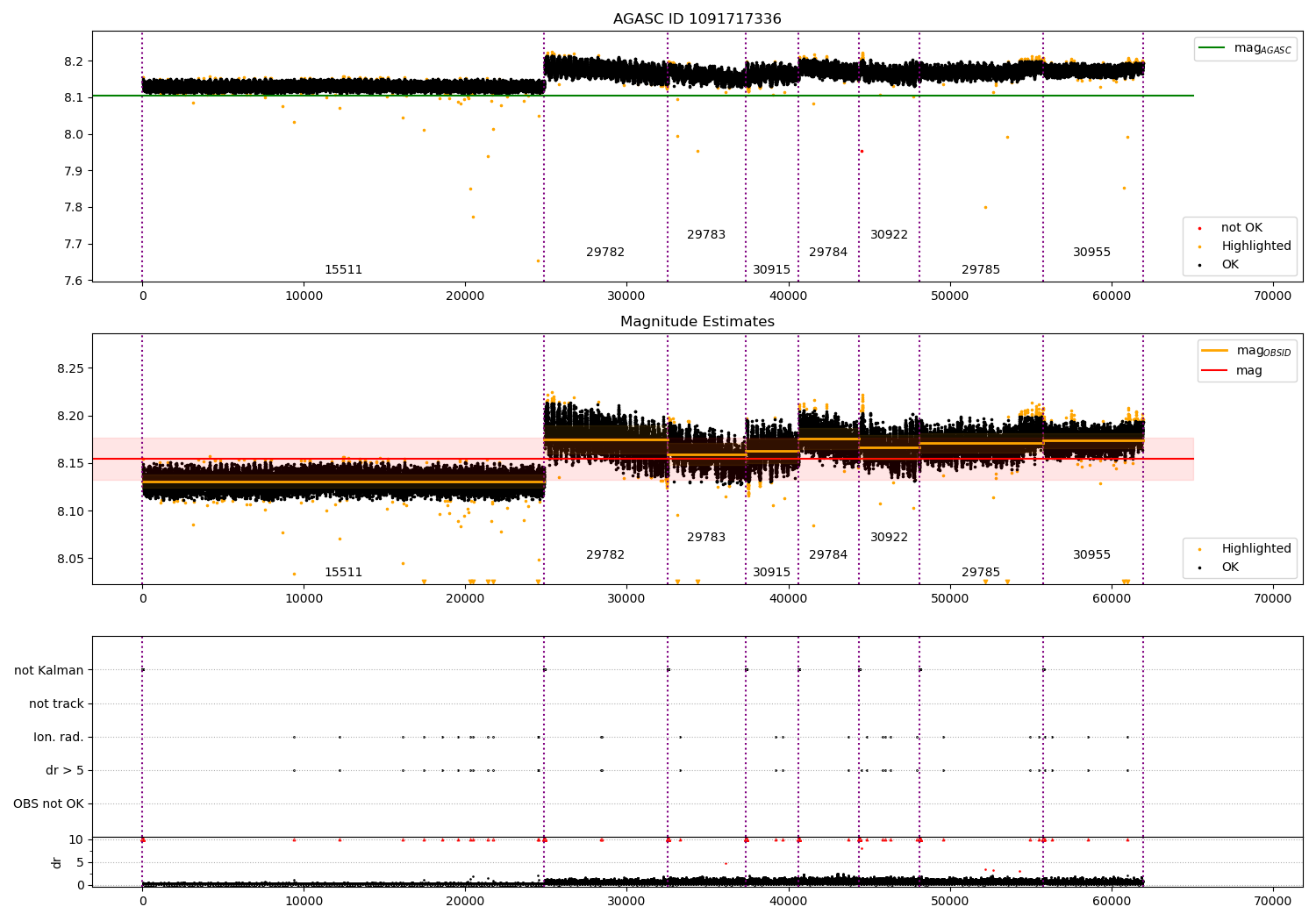Select the mag OBSID legend entry

click(1247, 351)
